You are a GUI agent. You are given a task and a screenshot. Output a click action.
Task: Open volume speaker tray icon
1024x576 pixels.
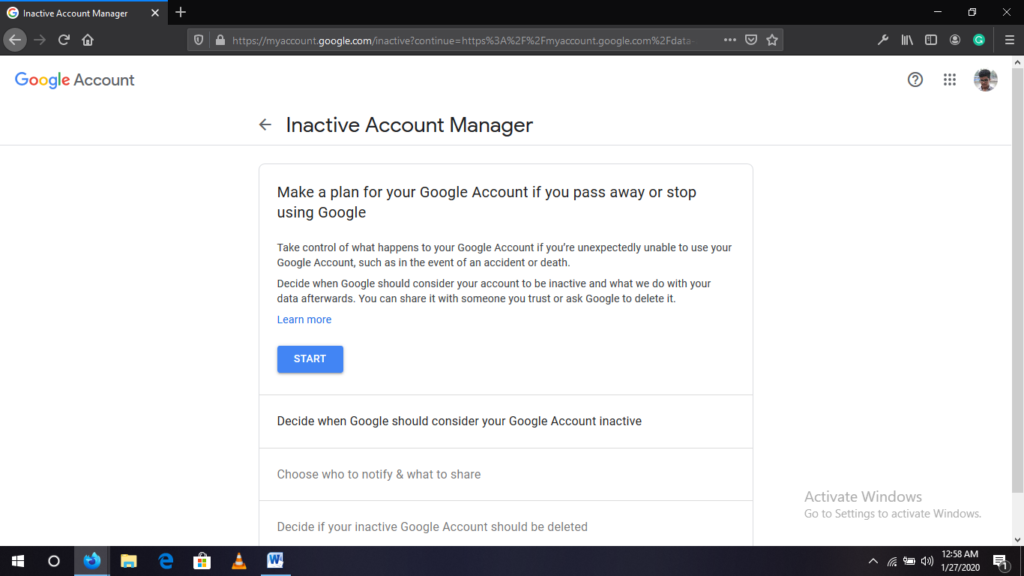[x=927, y=561]
